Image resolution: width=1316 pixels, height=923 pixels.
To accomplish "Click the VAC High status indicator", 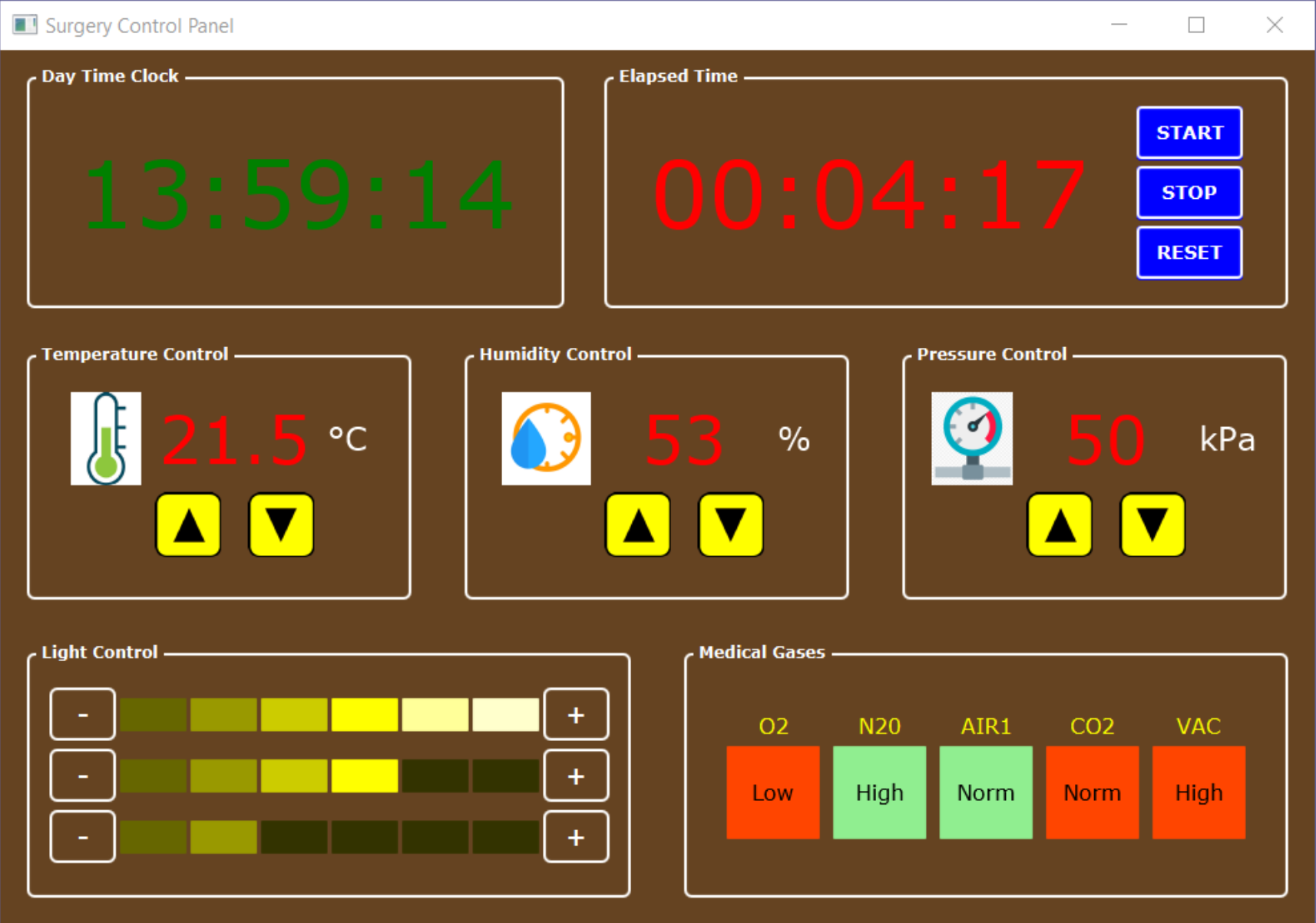I will pyautogui.click(x=1198, y=792).
